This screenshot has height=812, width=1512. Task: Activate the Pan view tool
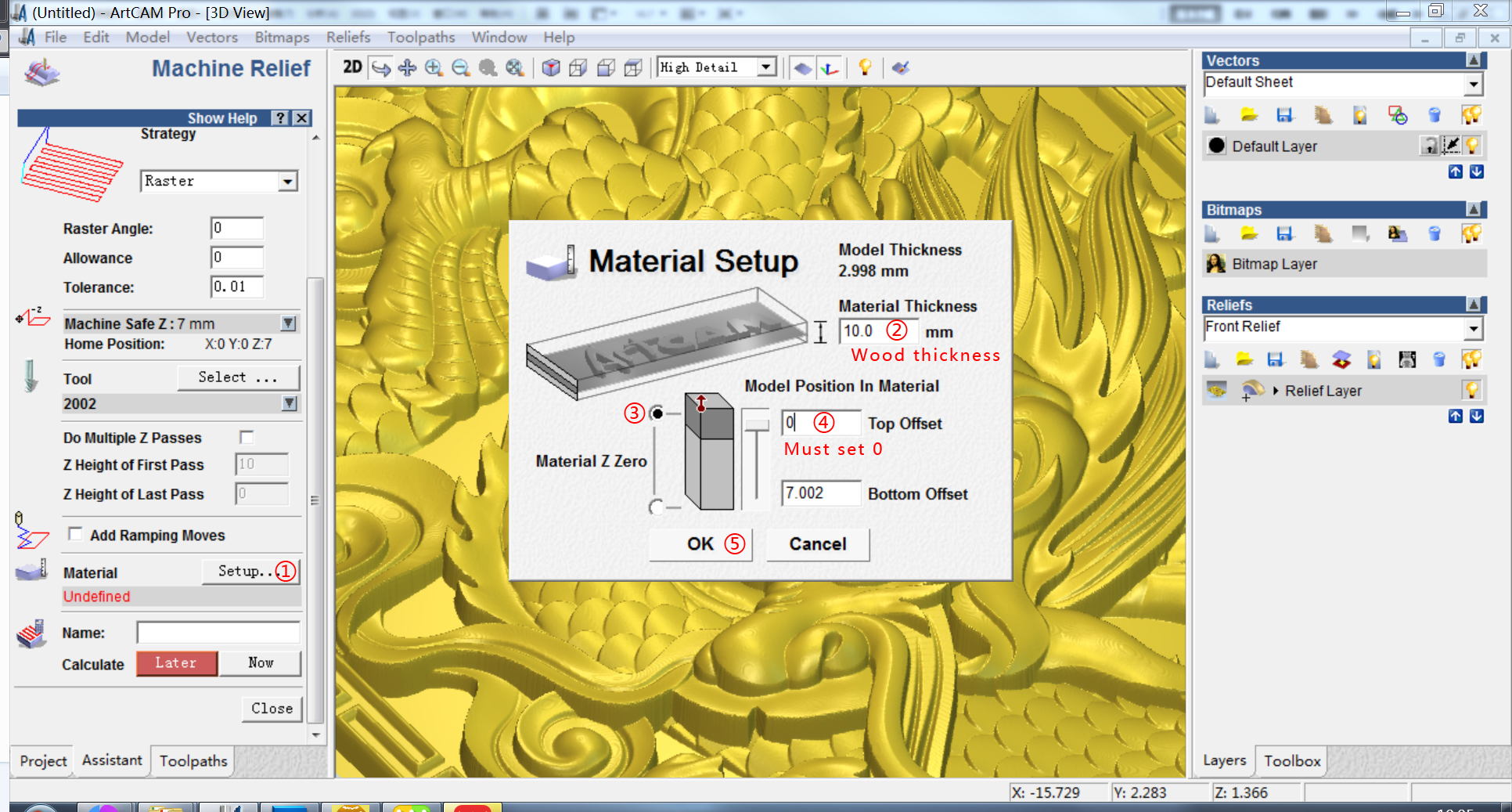(x=407, y=68)
